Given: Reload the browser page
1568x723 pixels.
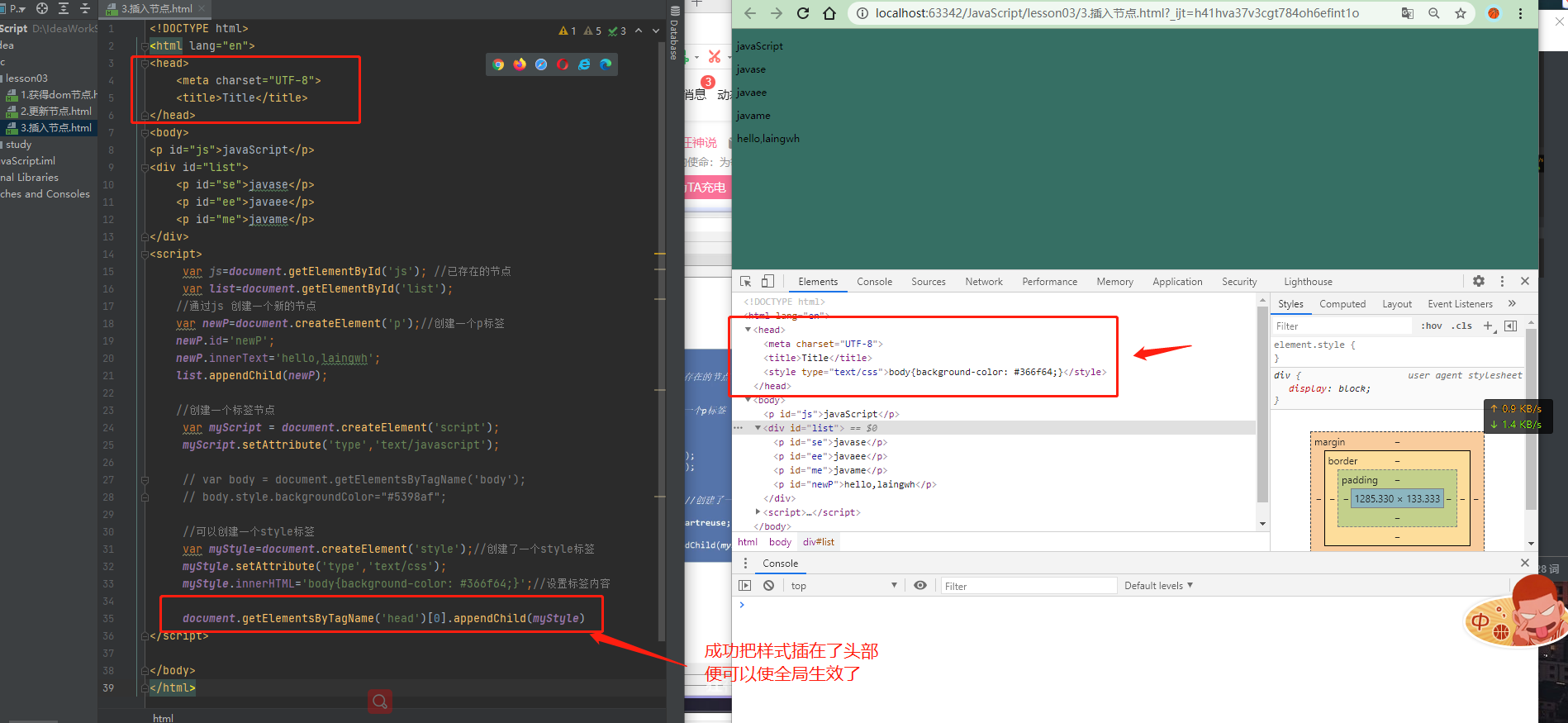Looking at the screenshot, I should click(803, 13).
